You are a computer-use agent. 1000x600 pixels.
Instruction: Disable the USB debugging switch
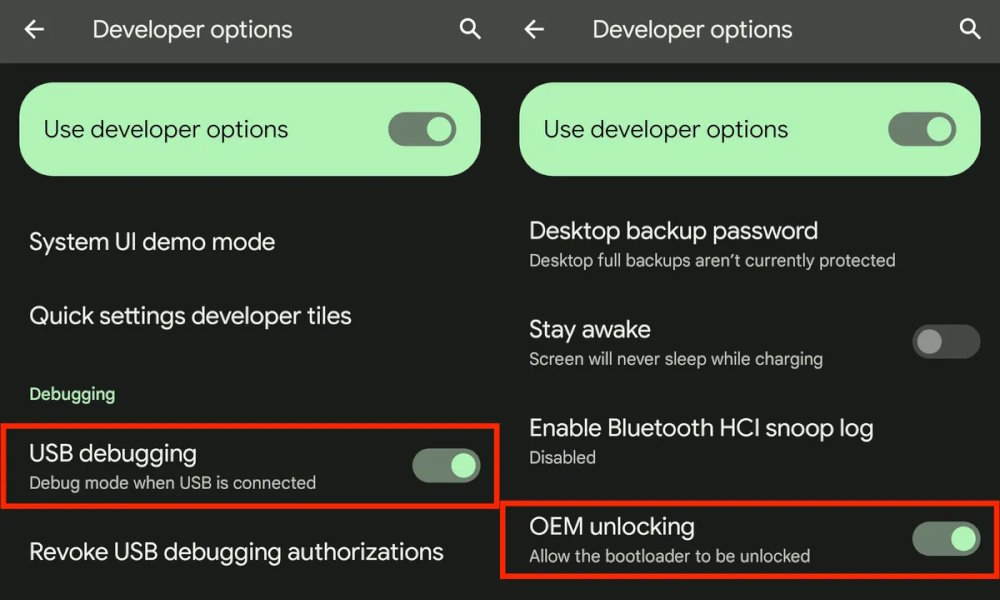coord(446,465)
